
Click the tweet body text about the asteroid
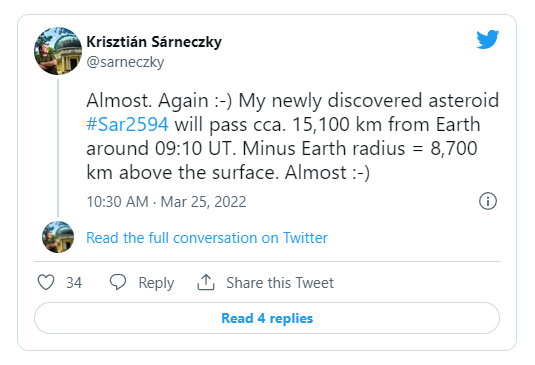[x=292, y=136]
